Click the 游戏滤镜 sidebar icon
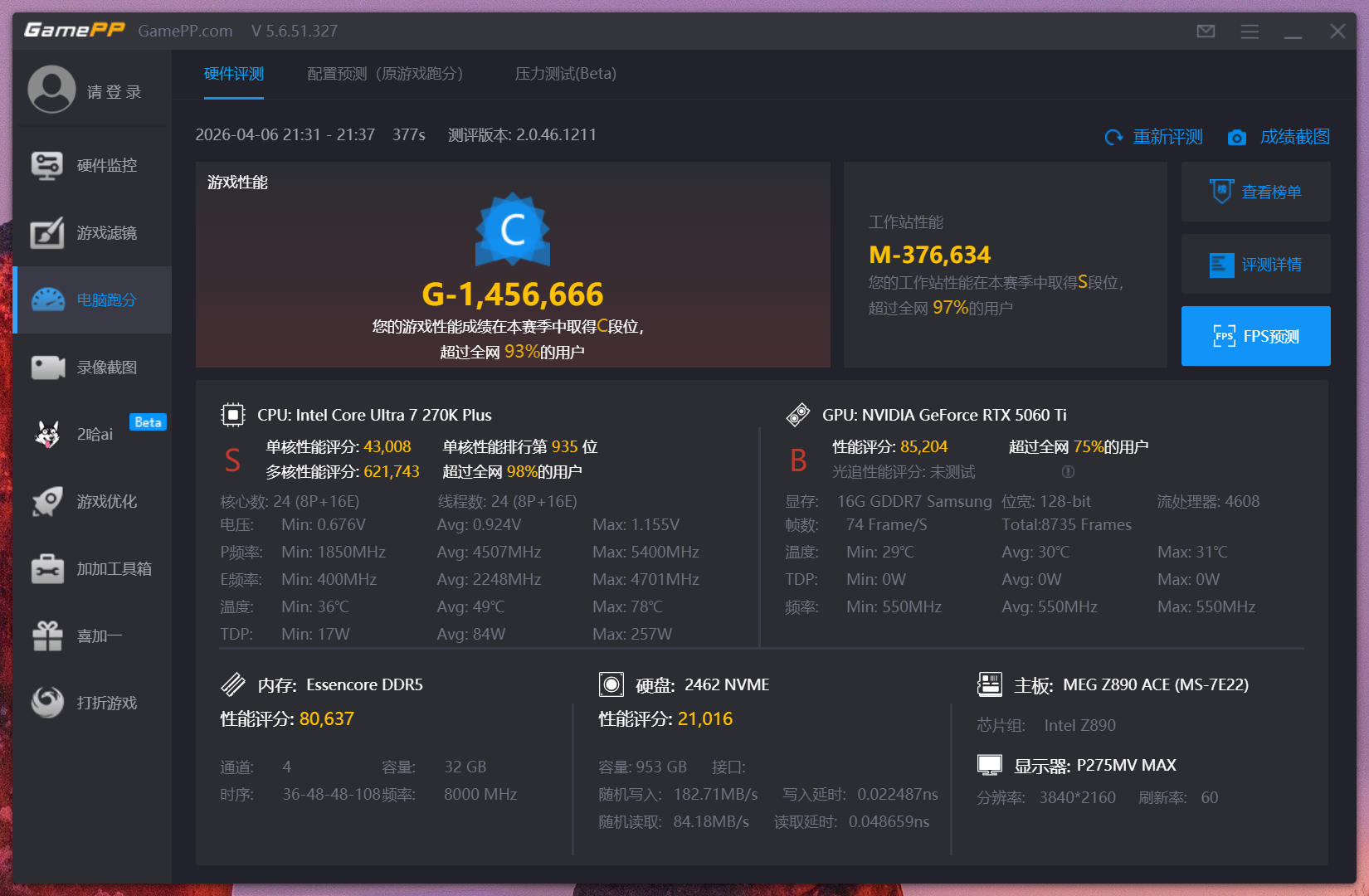The image size is (1369, 896). (x=47, y=233)
